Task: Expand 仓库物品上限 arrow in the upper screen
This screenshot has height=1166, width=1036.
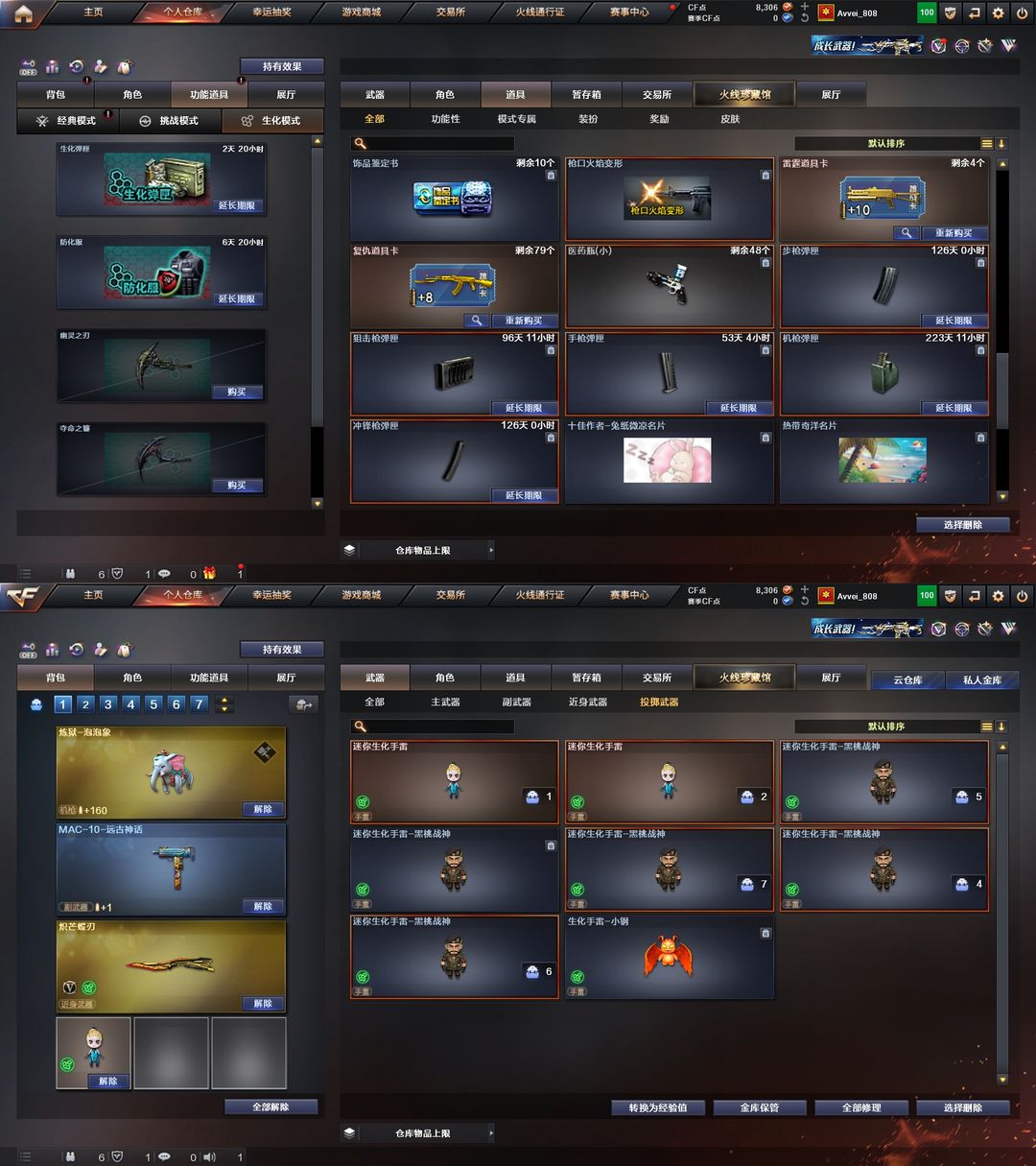Action: click(491, 551)
